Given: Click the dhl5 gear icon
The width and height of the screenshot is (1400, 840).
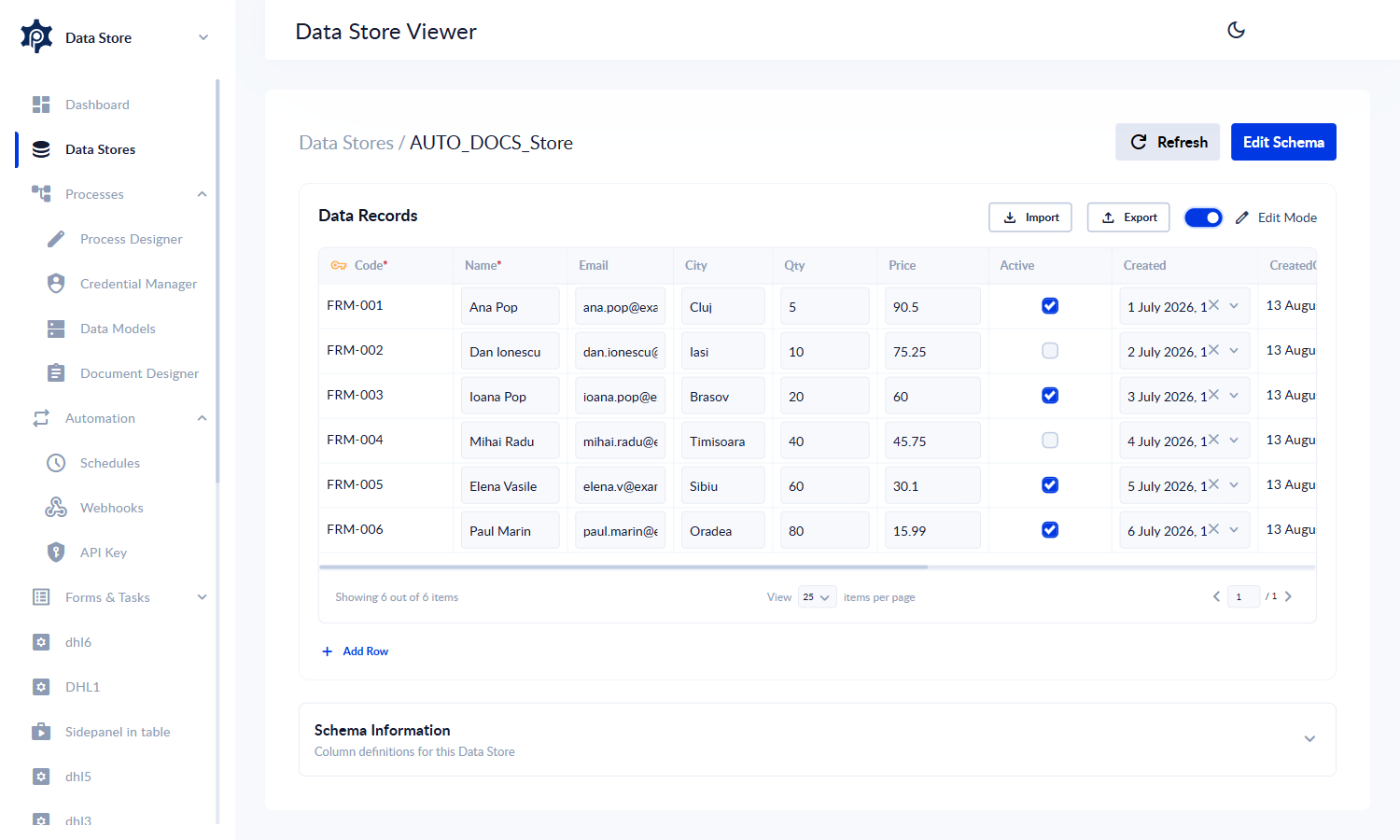Looking at the screenshot, I should (41, 777).
